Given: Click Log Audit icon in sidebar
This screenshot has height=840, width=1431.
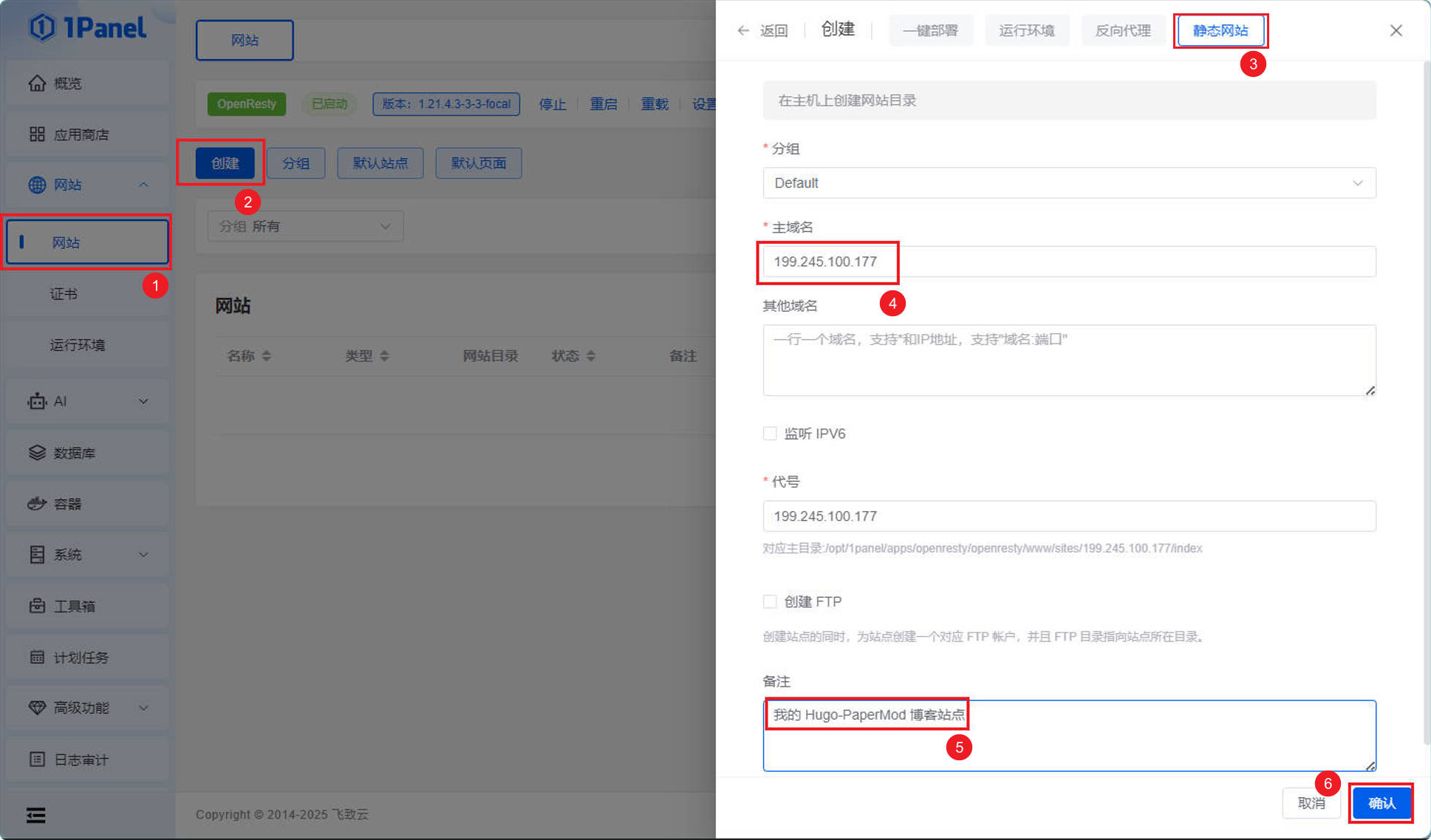Looking at the screenshot, I should (x=37, y=759).
